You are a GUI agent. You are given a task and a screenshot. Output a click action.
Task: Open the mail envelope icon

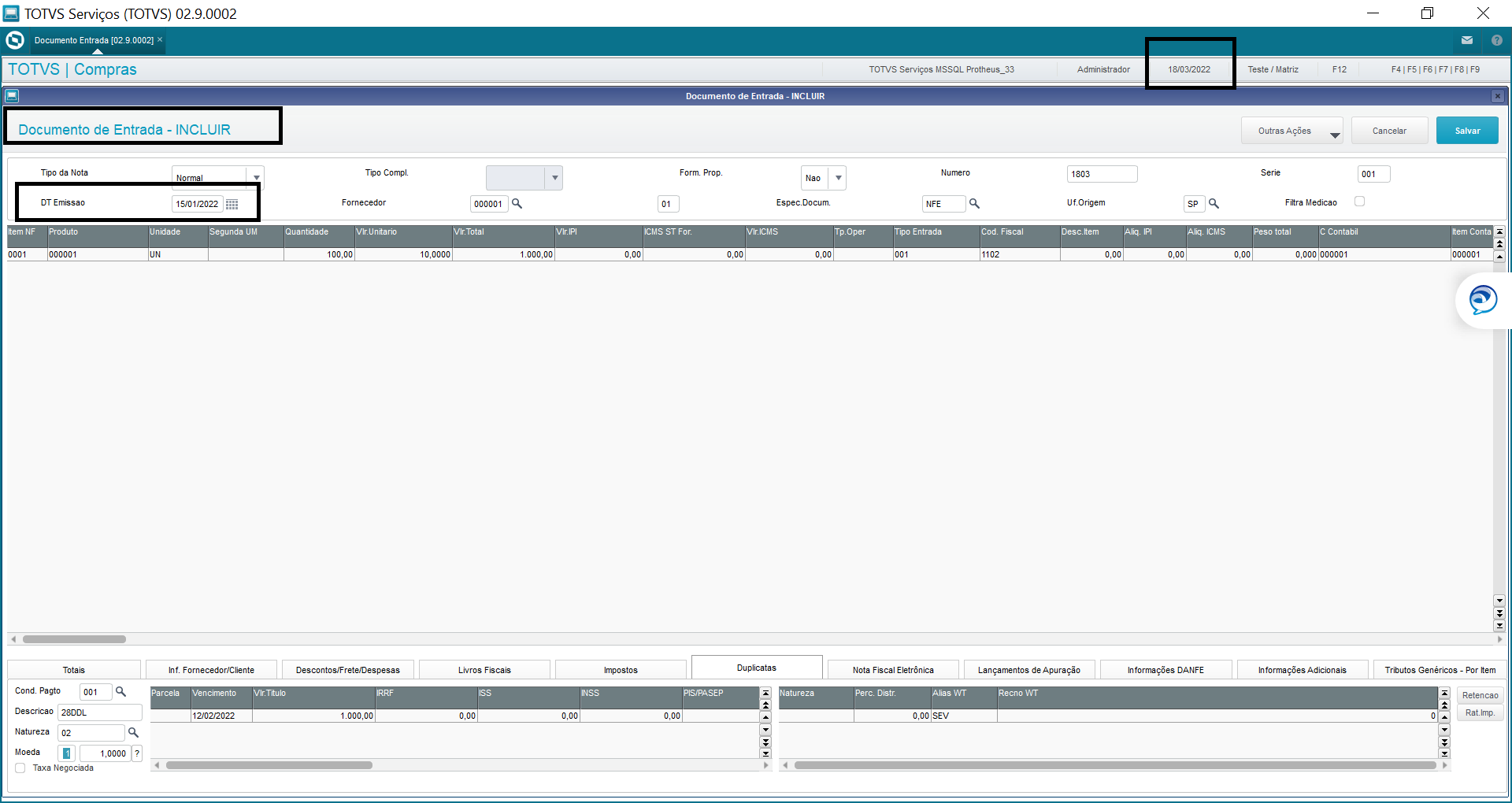pyautogui.click(x=1467, y=40)
